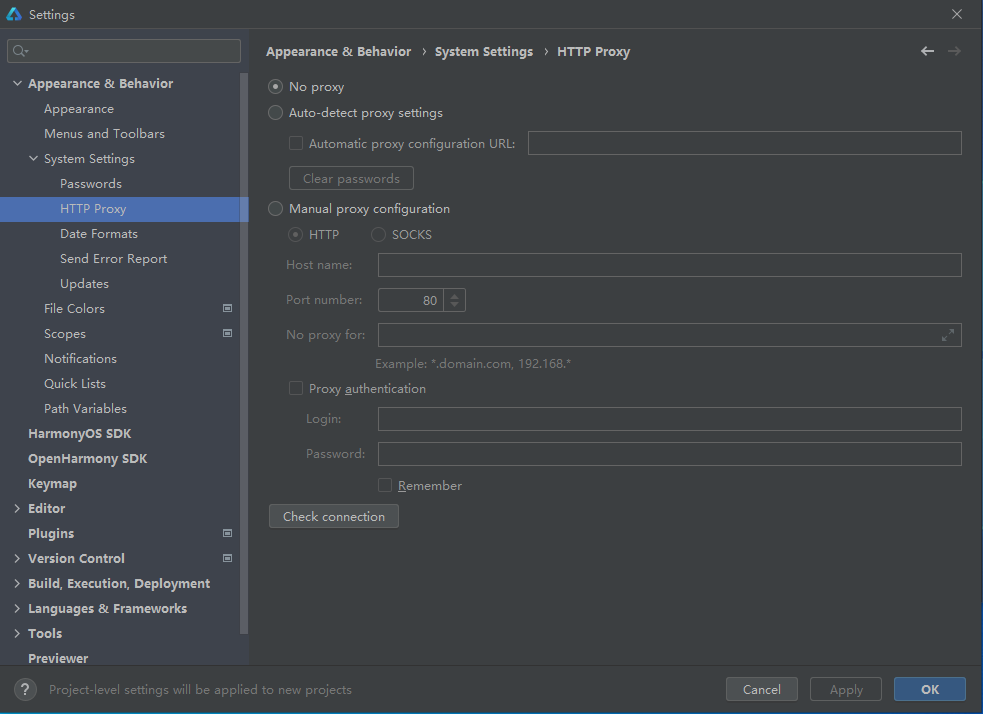Screen dimensions: 983x714
Task: Expand the Tools section
Action: pyautogui.click(x=18, y=634)
